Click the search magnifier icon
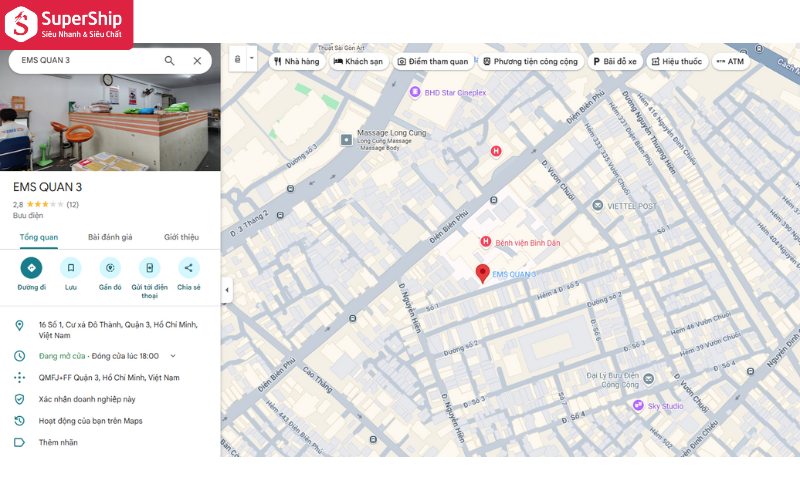Viewport: 800px width, 500px height. pyautogui.click(x=169, y=61)
